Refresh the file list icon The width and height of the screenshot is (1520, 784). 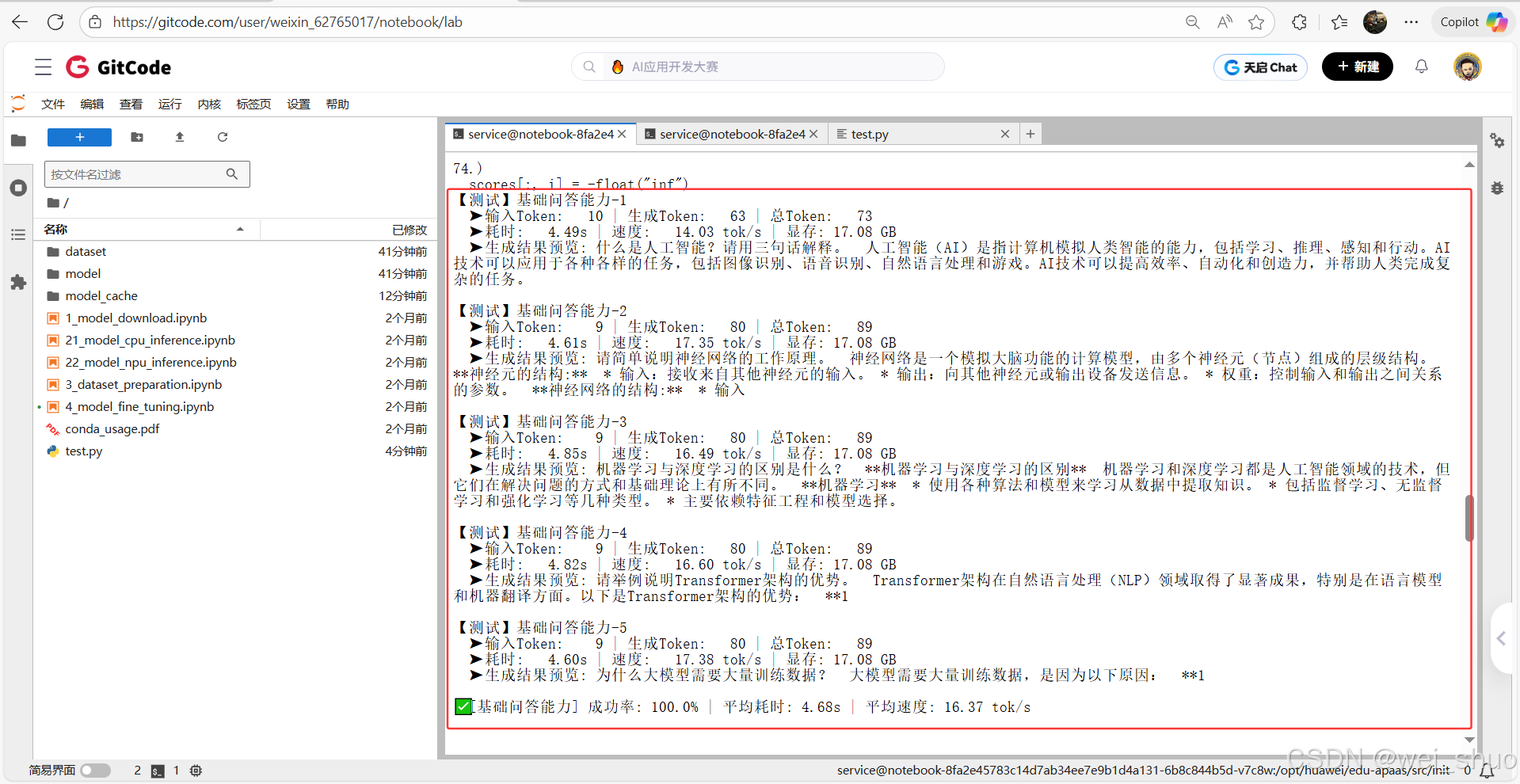point(223,137)
